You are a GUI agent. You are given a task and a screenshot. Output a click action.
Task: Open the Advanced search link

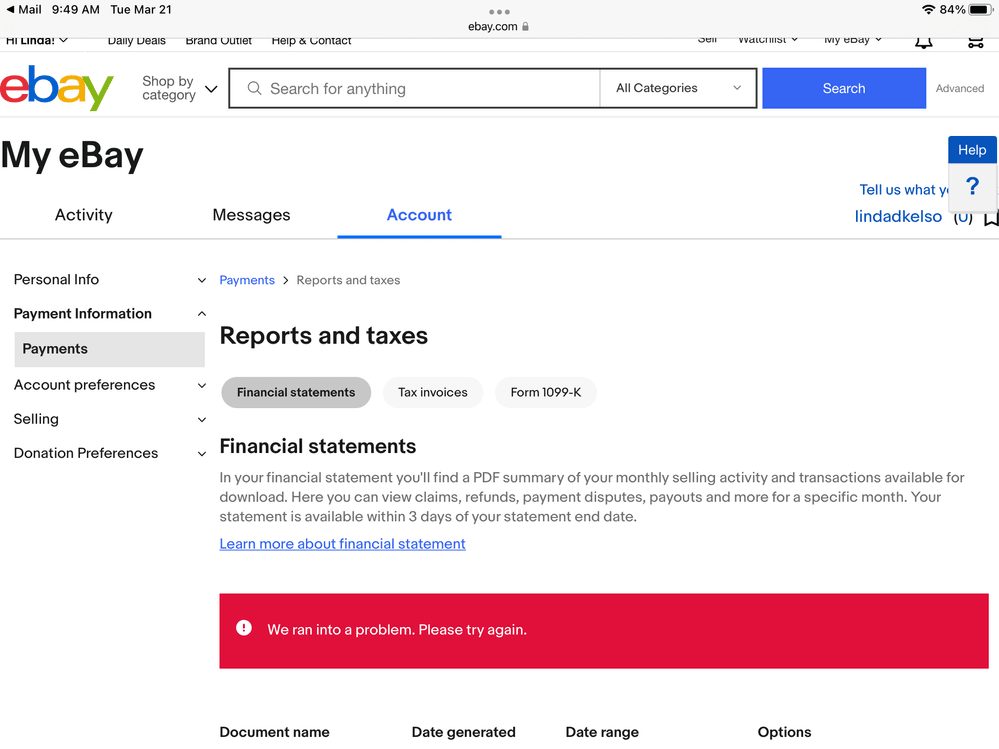tap(959, 89)
